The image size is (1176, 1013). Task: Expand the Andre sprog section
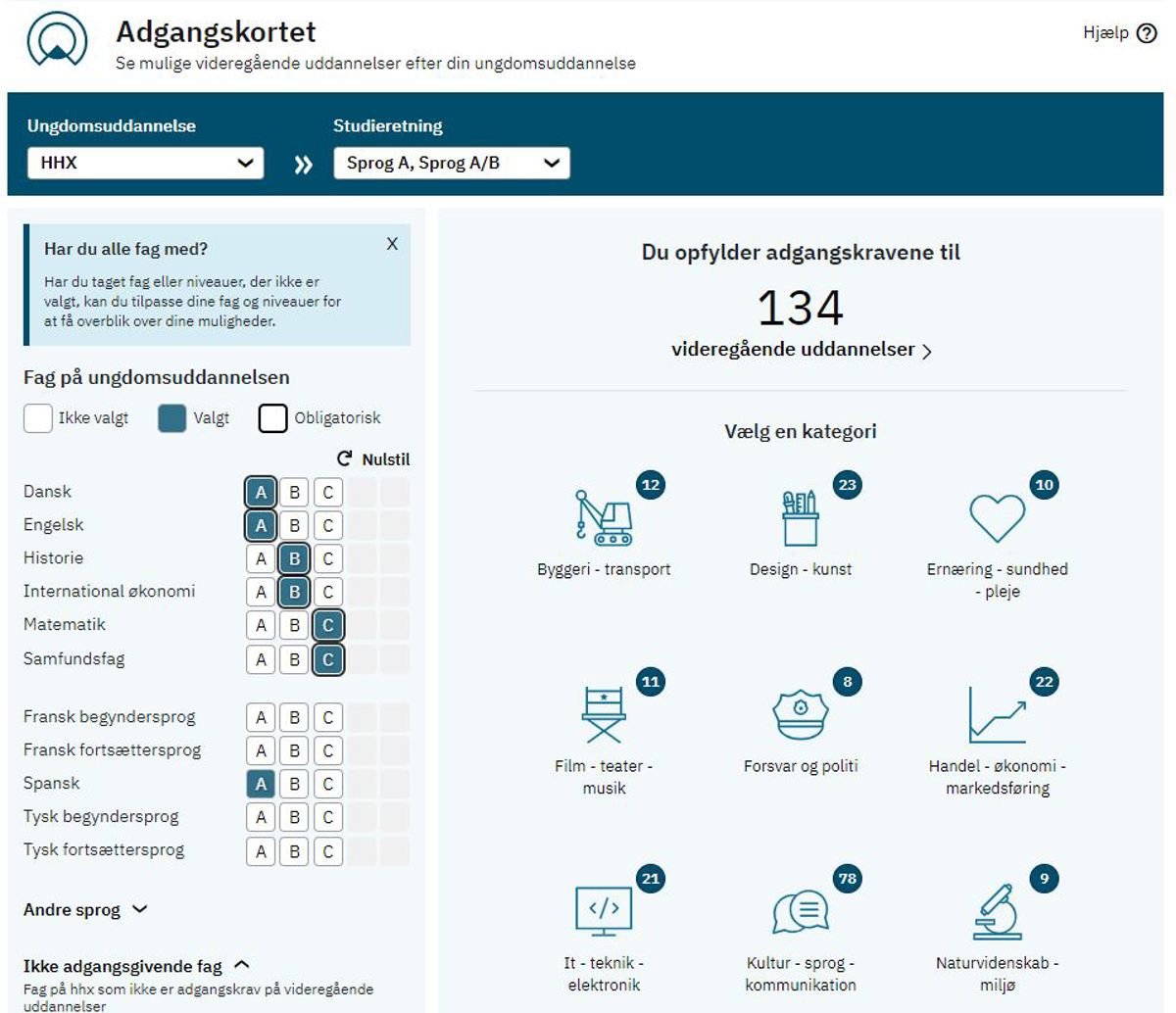85,910
